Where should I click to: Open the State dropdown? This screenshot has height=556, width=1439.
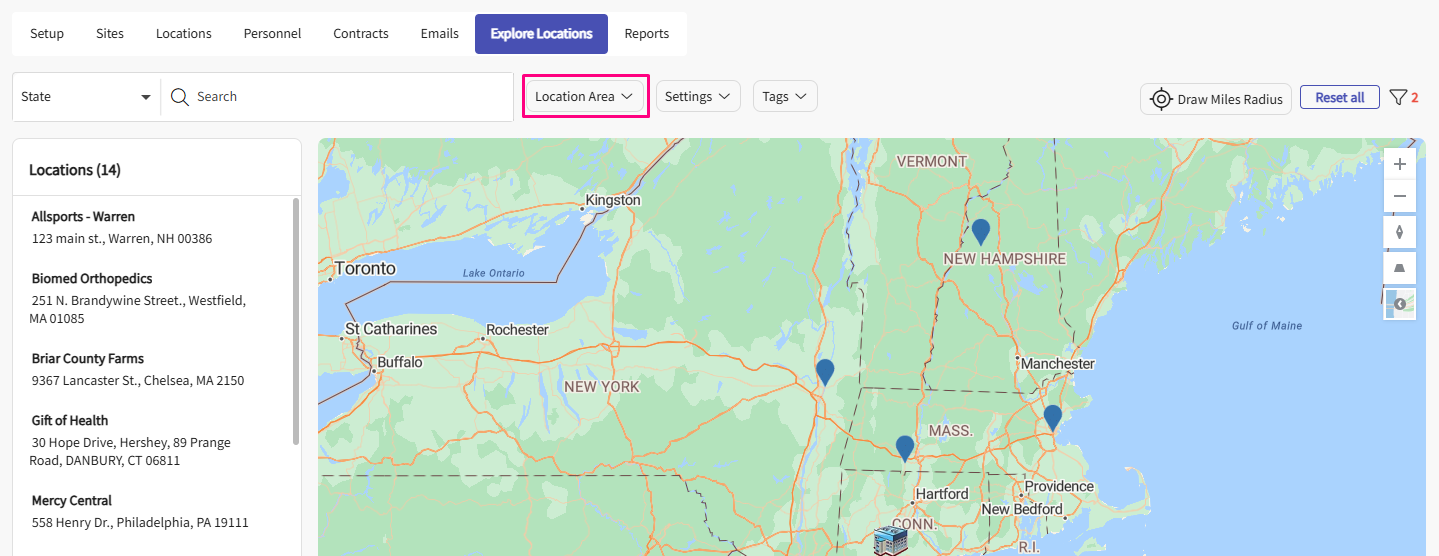pyautogui.click(x=86, y=97)
